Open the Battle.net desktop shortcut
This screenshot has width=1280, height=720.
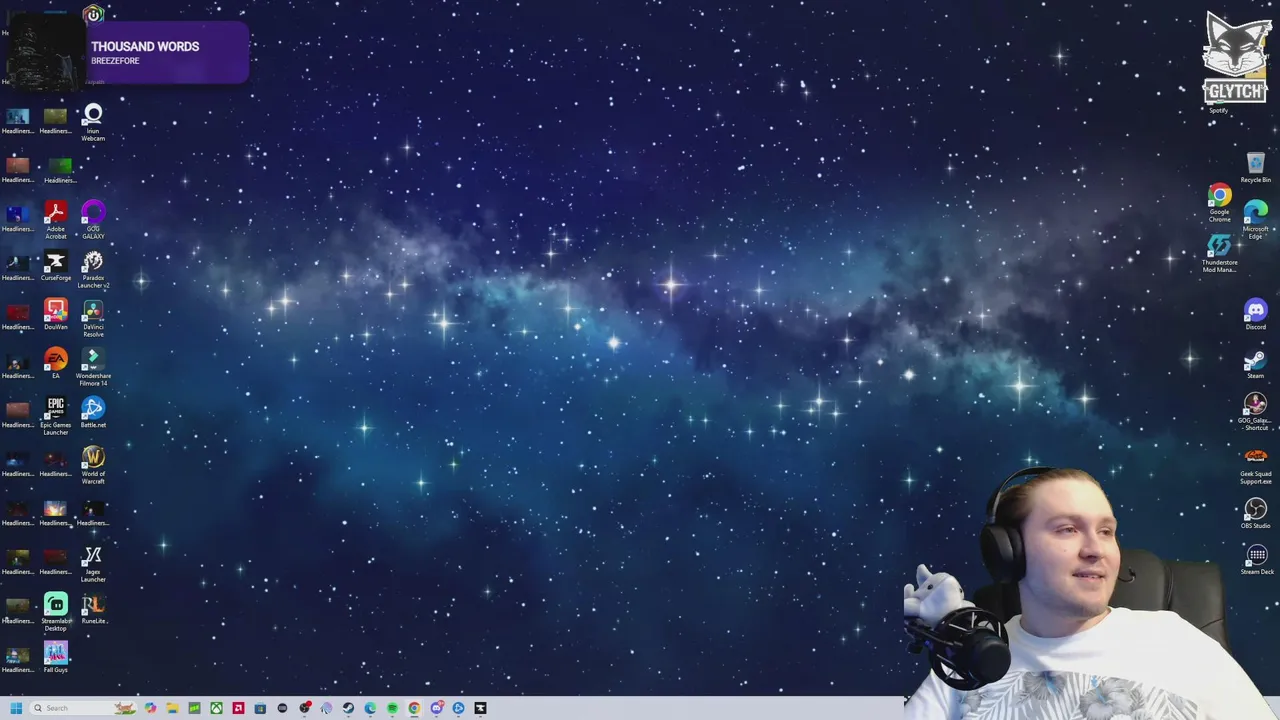93,413
